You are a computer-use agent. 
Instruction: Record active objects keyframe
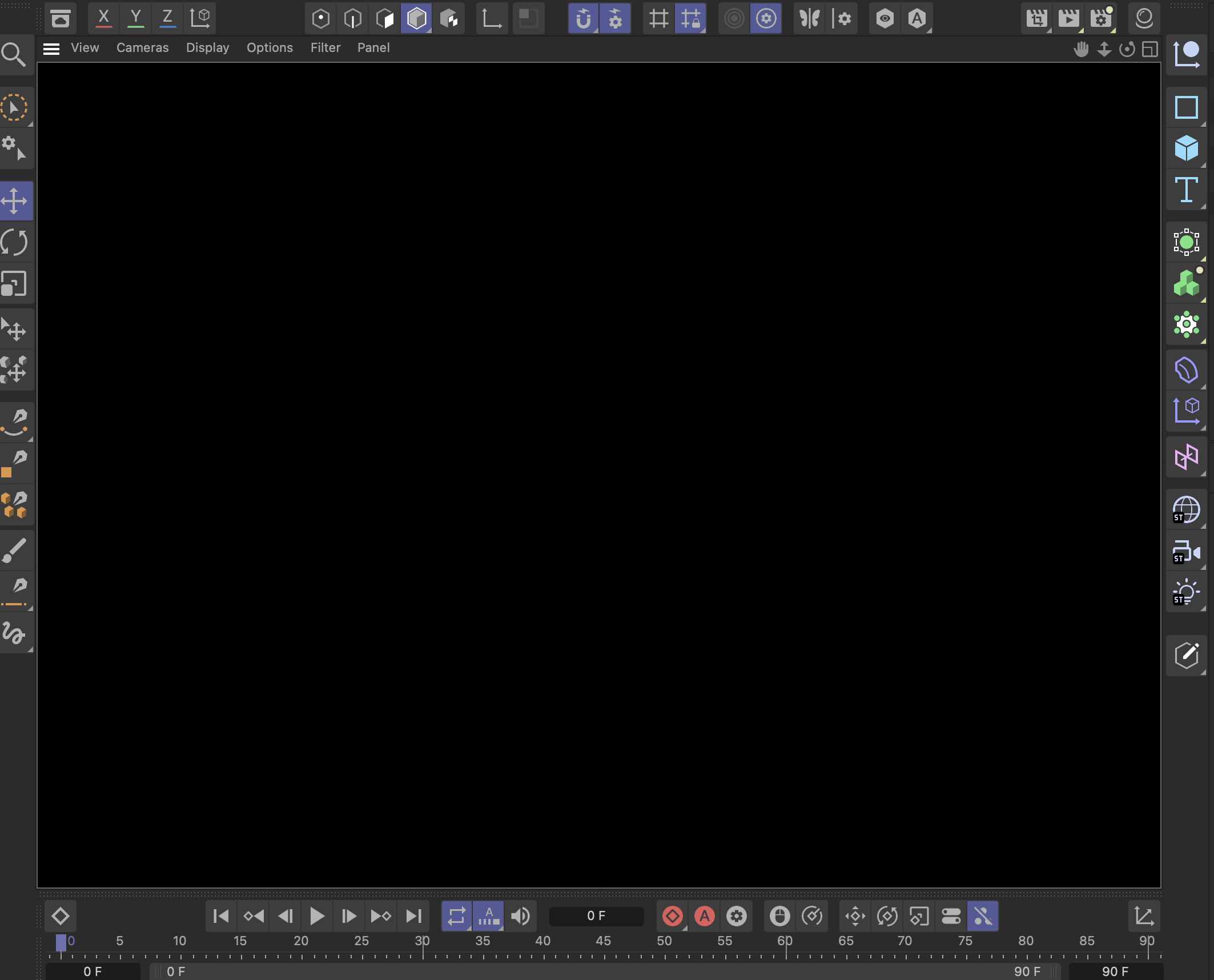tap(673, 916)
